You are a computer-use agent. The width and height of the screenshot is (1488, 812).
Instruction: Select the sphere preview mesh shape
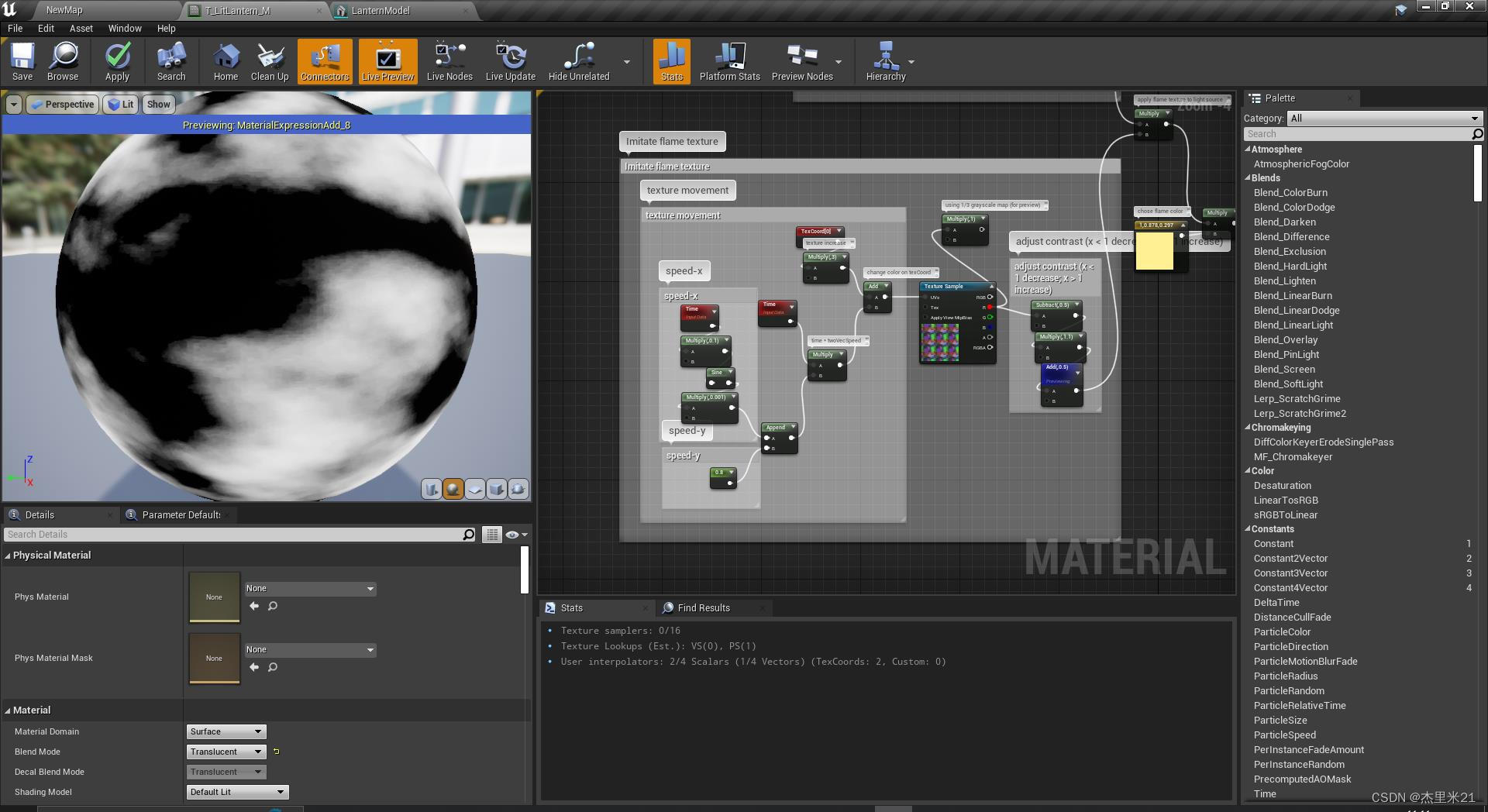point(453,489)
